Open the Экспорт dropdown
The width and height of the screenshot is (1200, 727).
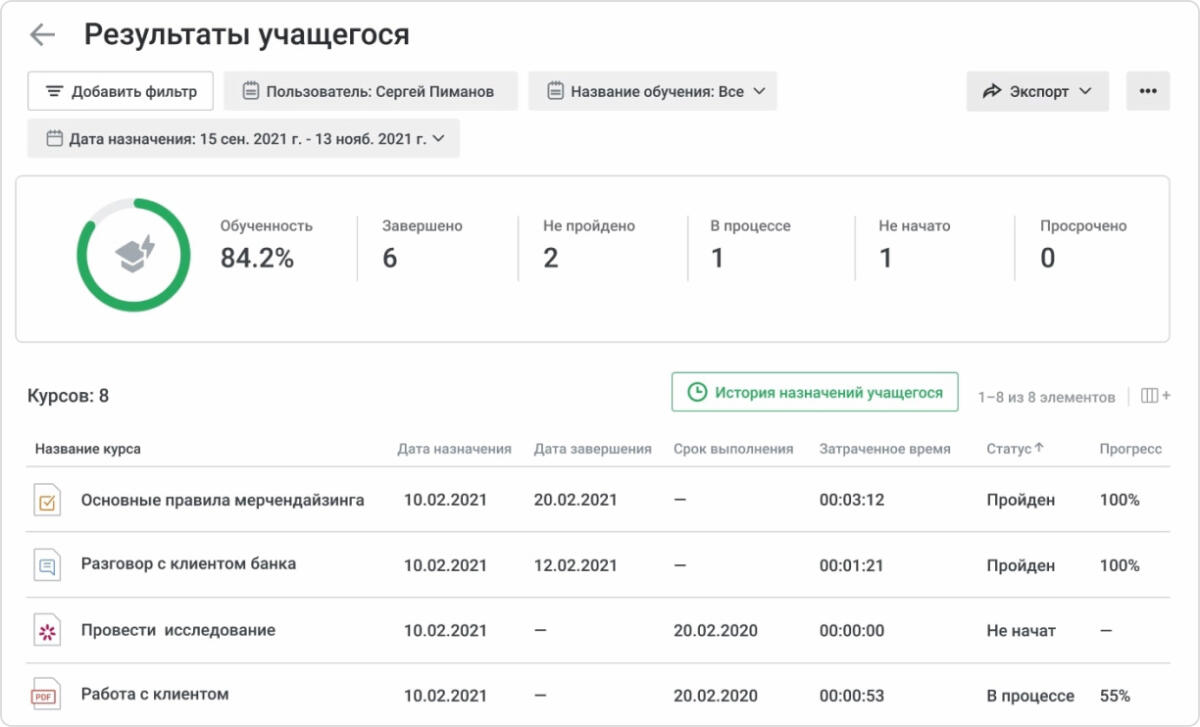click(x=1037, y=91)
